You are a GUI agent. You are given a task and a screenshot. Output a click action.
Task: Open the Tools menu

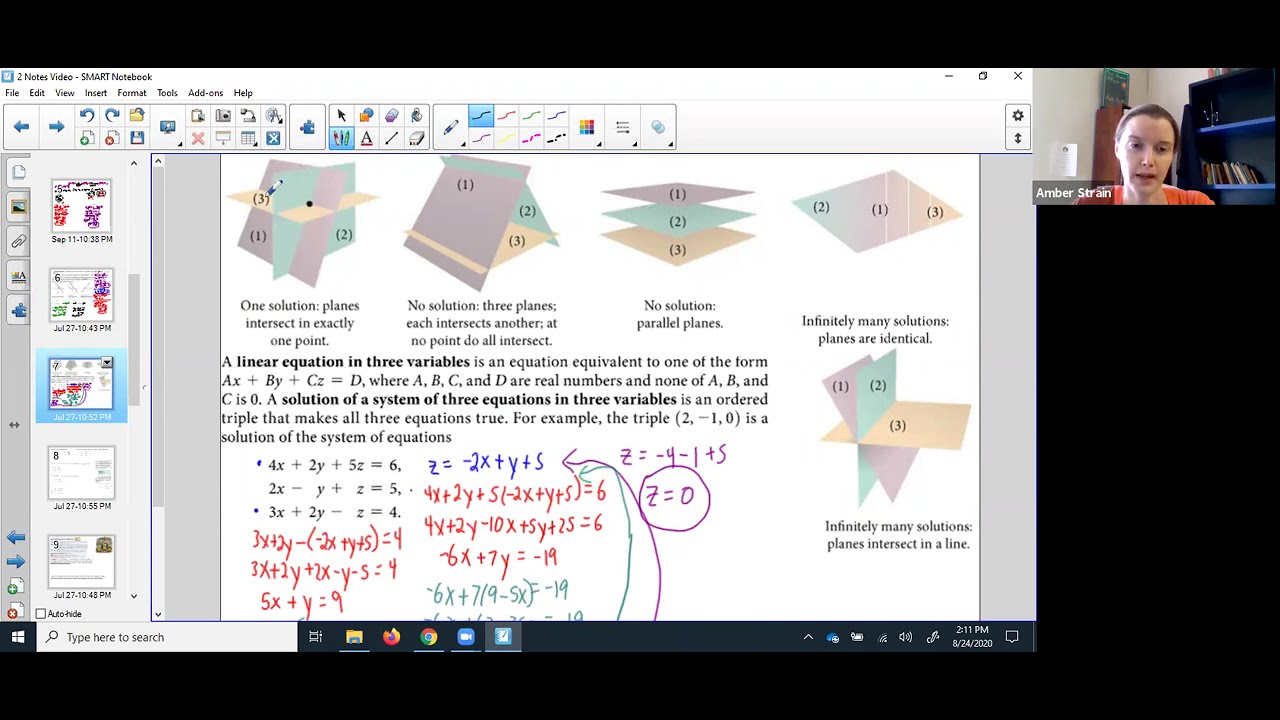click(x=167, y=93)
